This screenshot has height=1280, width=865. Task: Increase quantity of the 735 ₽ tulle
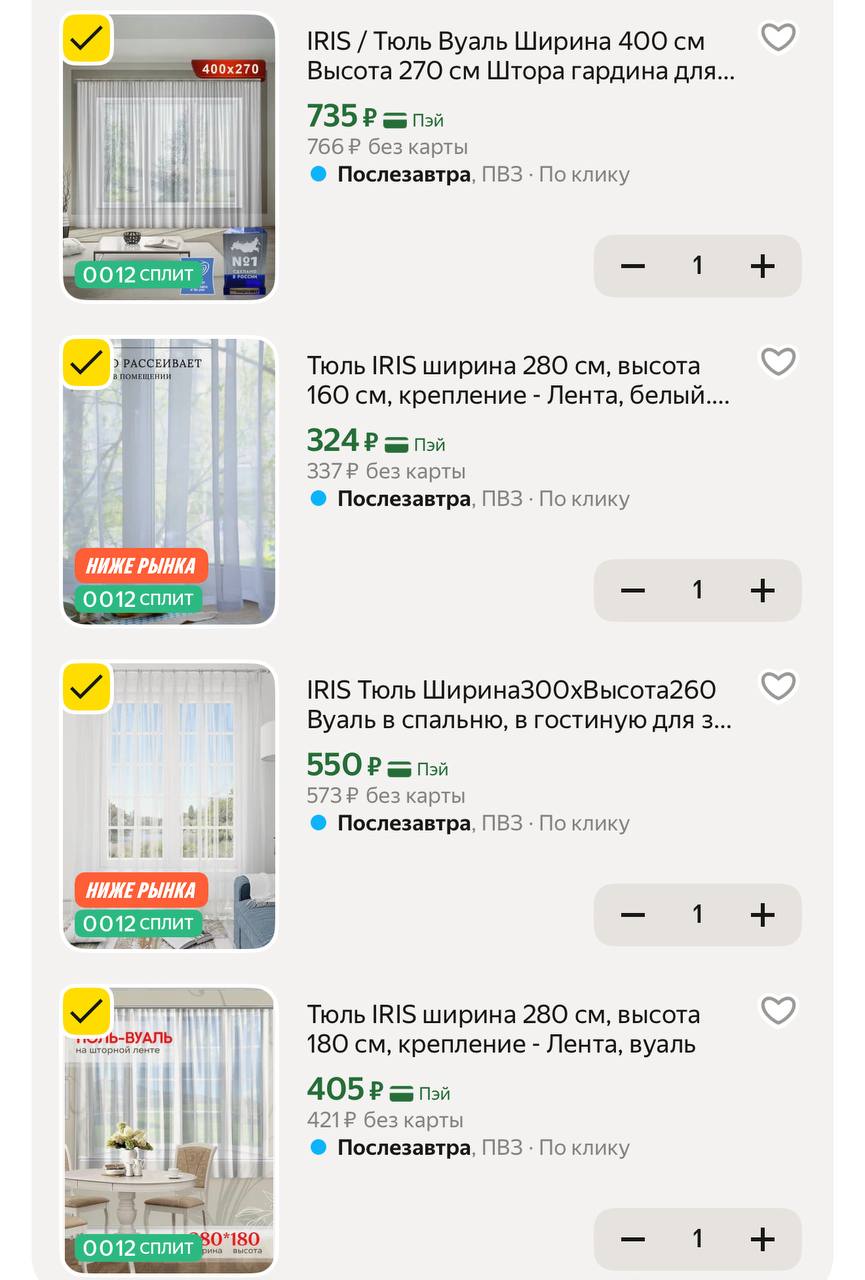coord(762,266)
